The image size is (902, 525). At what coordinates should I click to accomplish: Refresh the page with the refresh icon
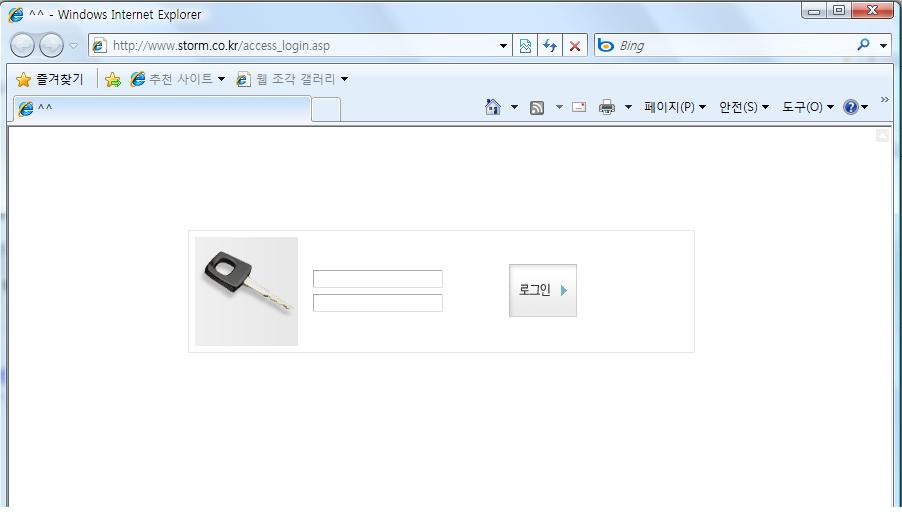(x=550, y=45)
